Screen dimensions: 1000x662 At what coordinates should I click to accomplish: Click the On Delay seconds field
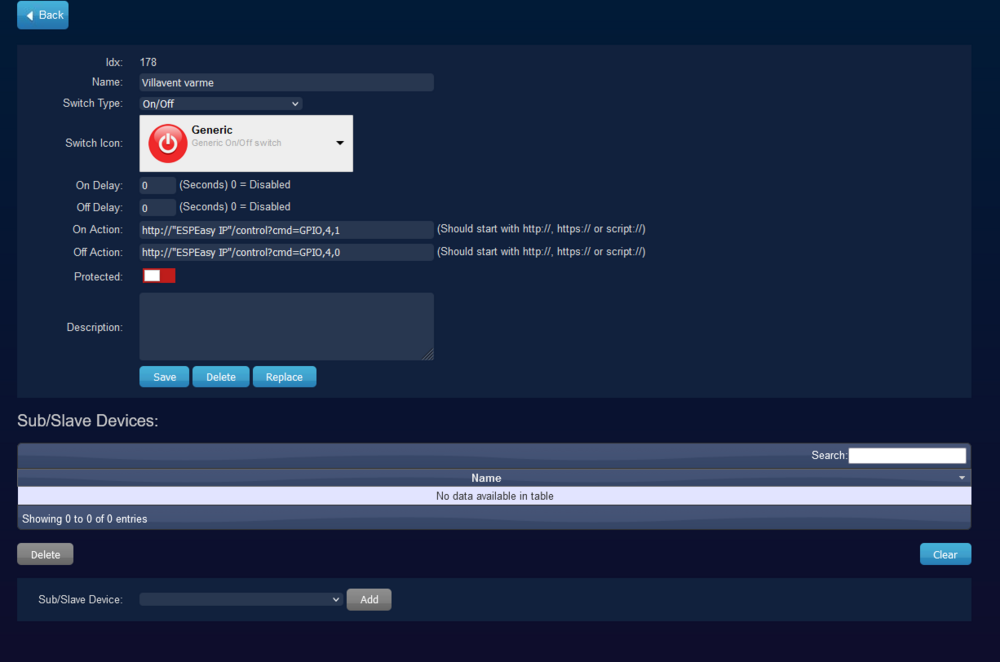[x=157, y=185]
